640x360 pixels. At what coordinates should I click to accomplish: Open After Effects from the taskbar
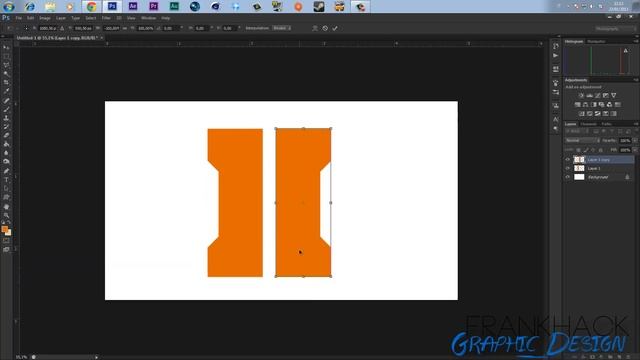pos(133,7)
